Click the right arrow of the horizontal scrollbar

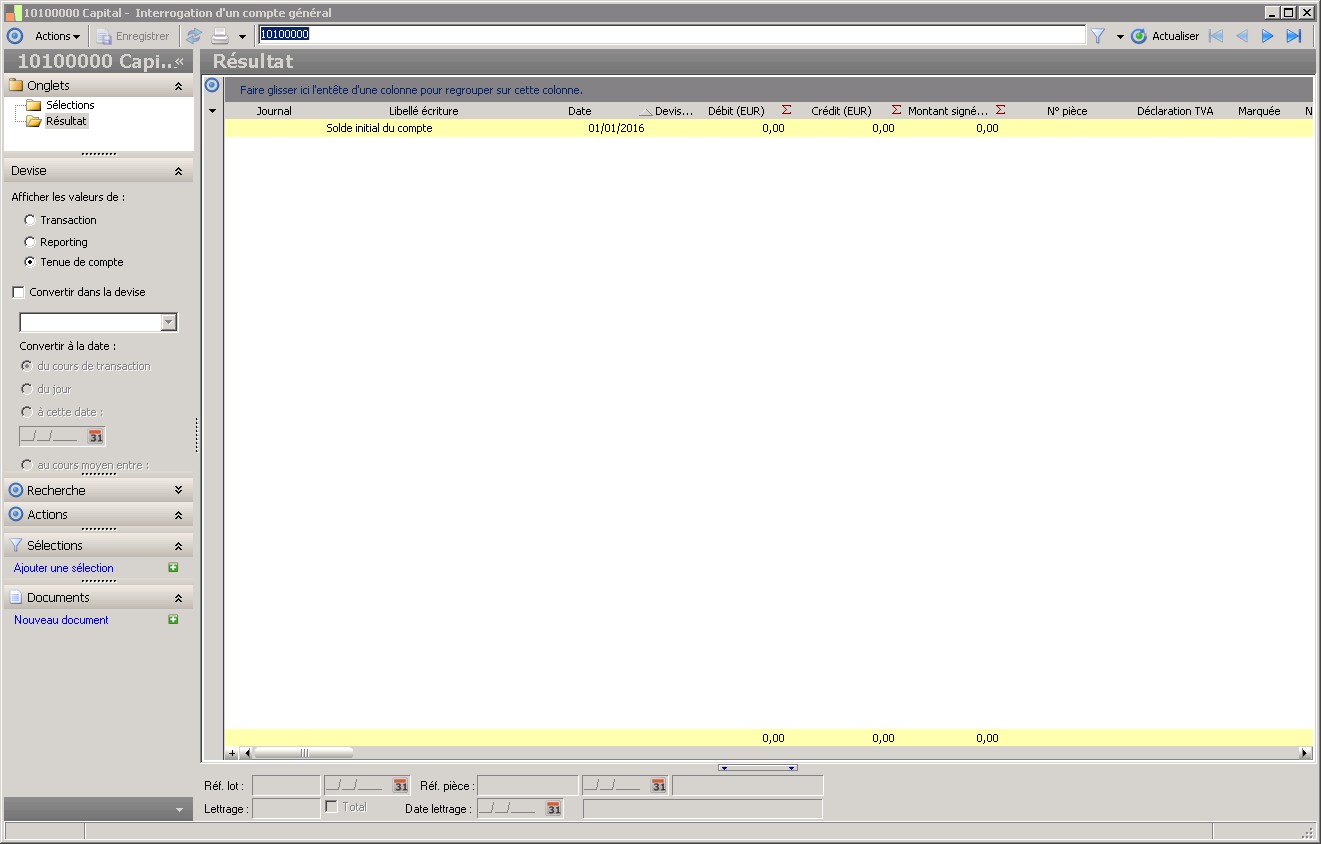click(1304, 753)
